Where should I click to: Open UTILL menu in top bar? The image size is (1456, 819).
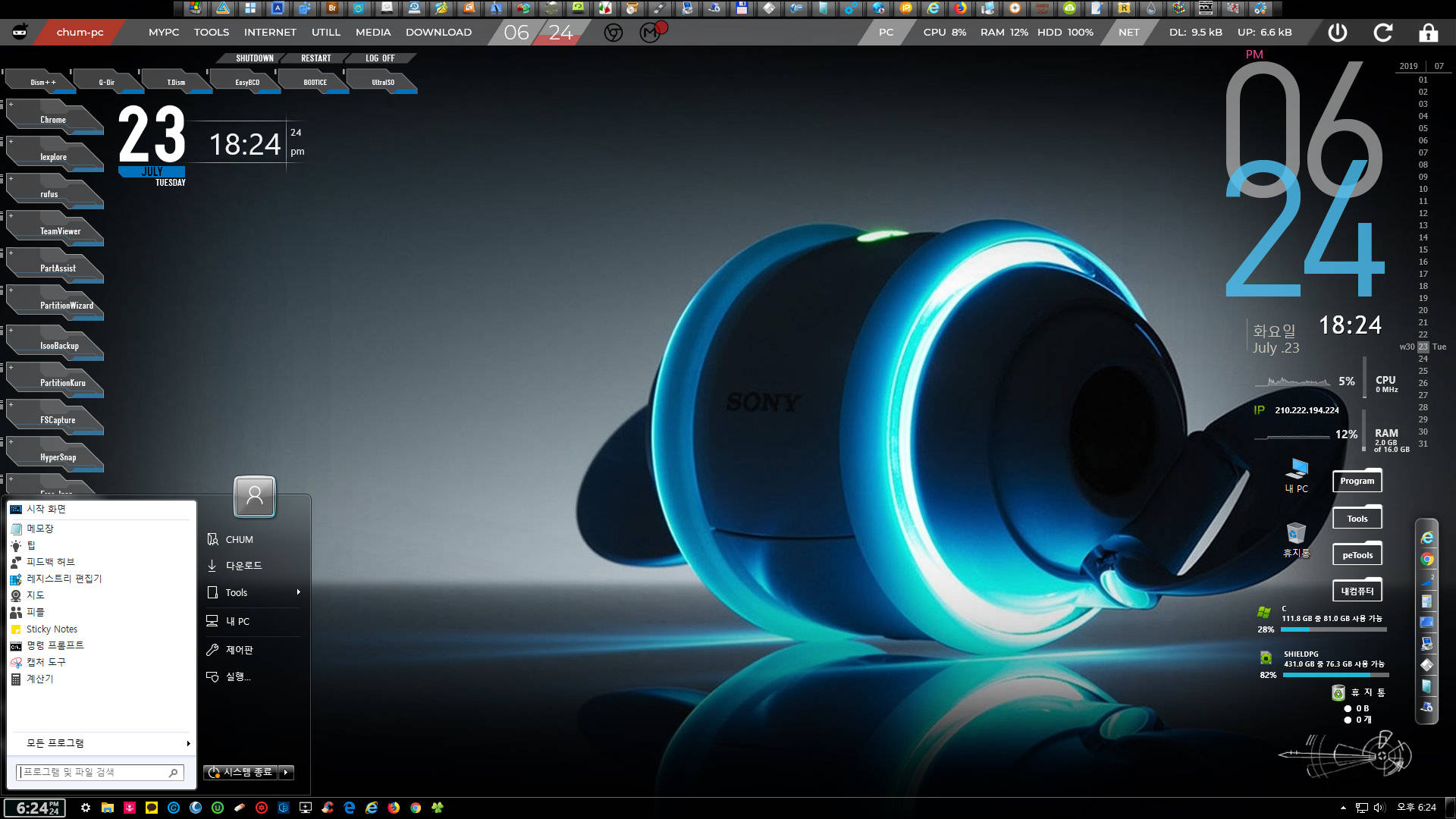point(326,33)
